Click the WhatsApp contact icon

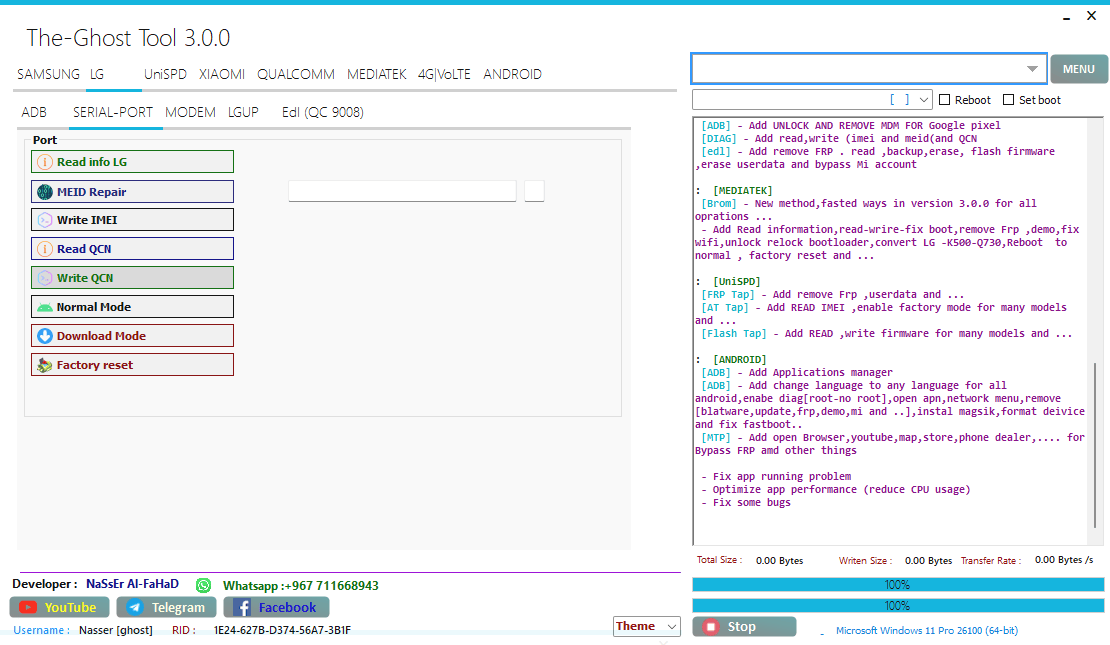[204, 585]
